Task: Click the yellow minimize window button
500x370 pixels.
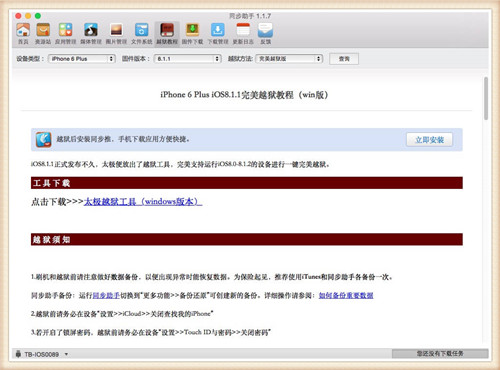Action: [28, 16]
